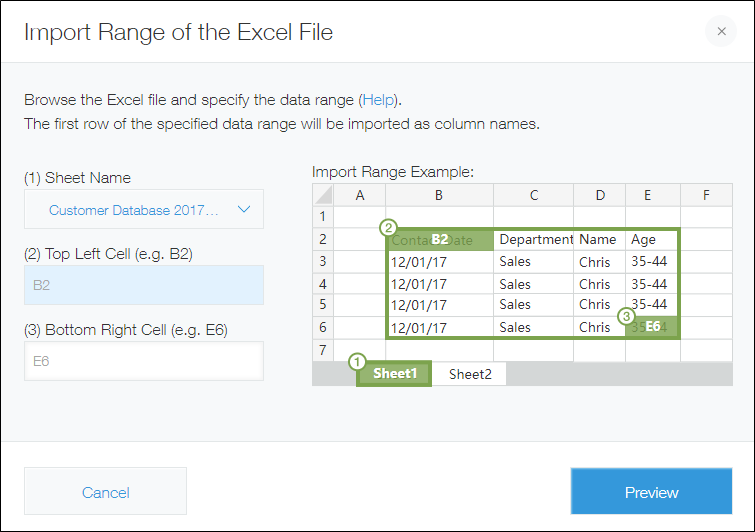Select column header A in example
This screenshot has width=755, height=532.
tap(359, 194)
